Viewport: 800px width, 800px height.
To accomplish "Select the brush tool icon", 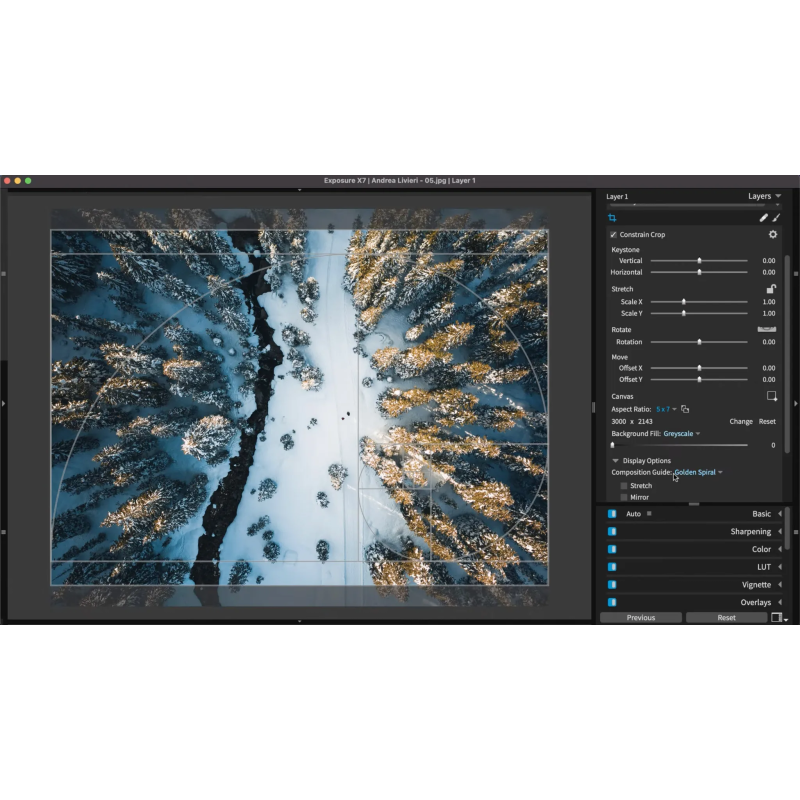I will click(x=776, y=217).
